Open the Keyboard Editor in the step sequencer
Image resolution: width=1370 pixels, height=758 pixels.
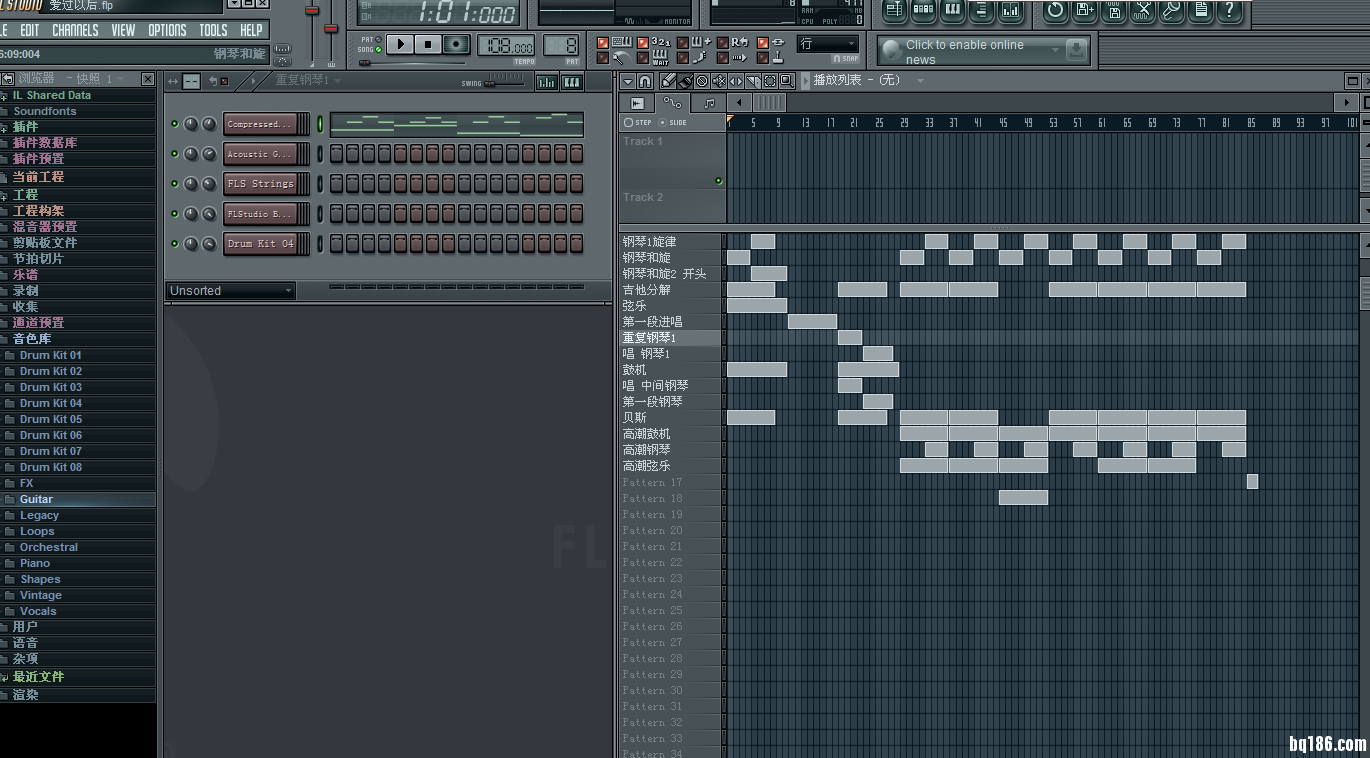pyautogui.click(x=572, y=82)
